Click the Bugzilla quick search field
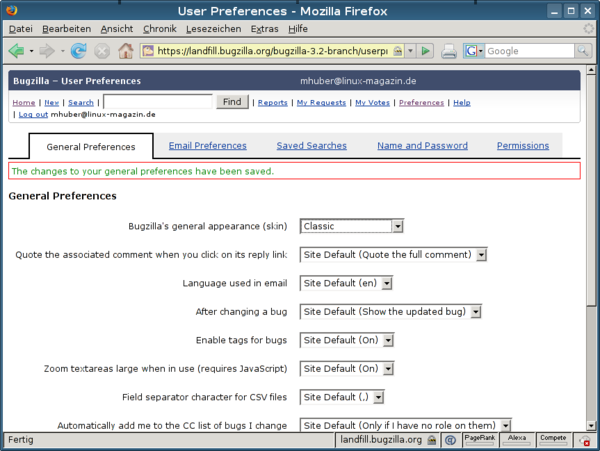Screen dimensions: 600x451 click(158, 102)
